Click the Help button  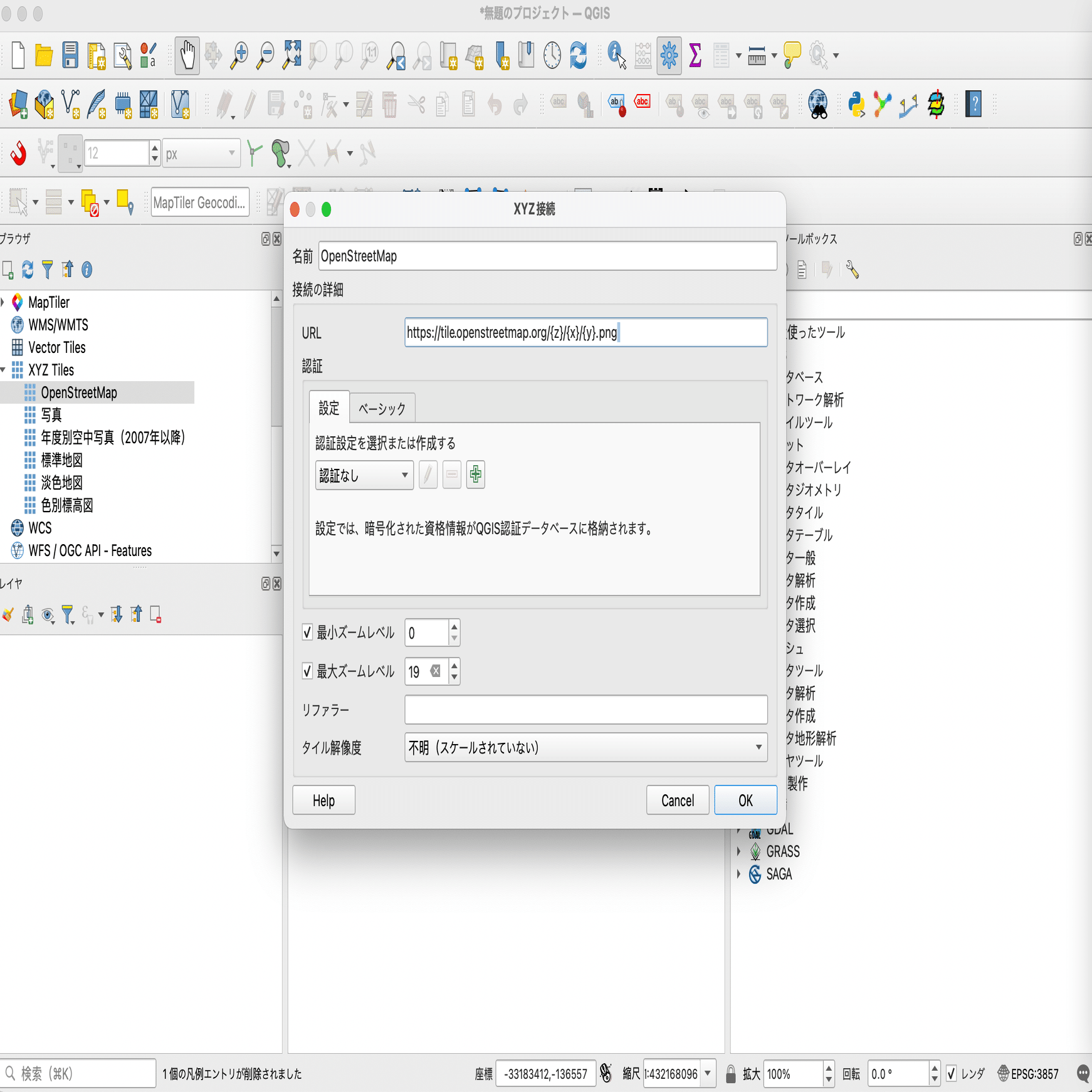pos(323,800)
